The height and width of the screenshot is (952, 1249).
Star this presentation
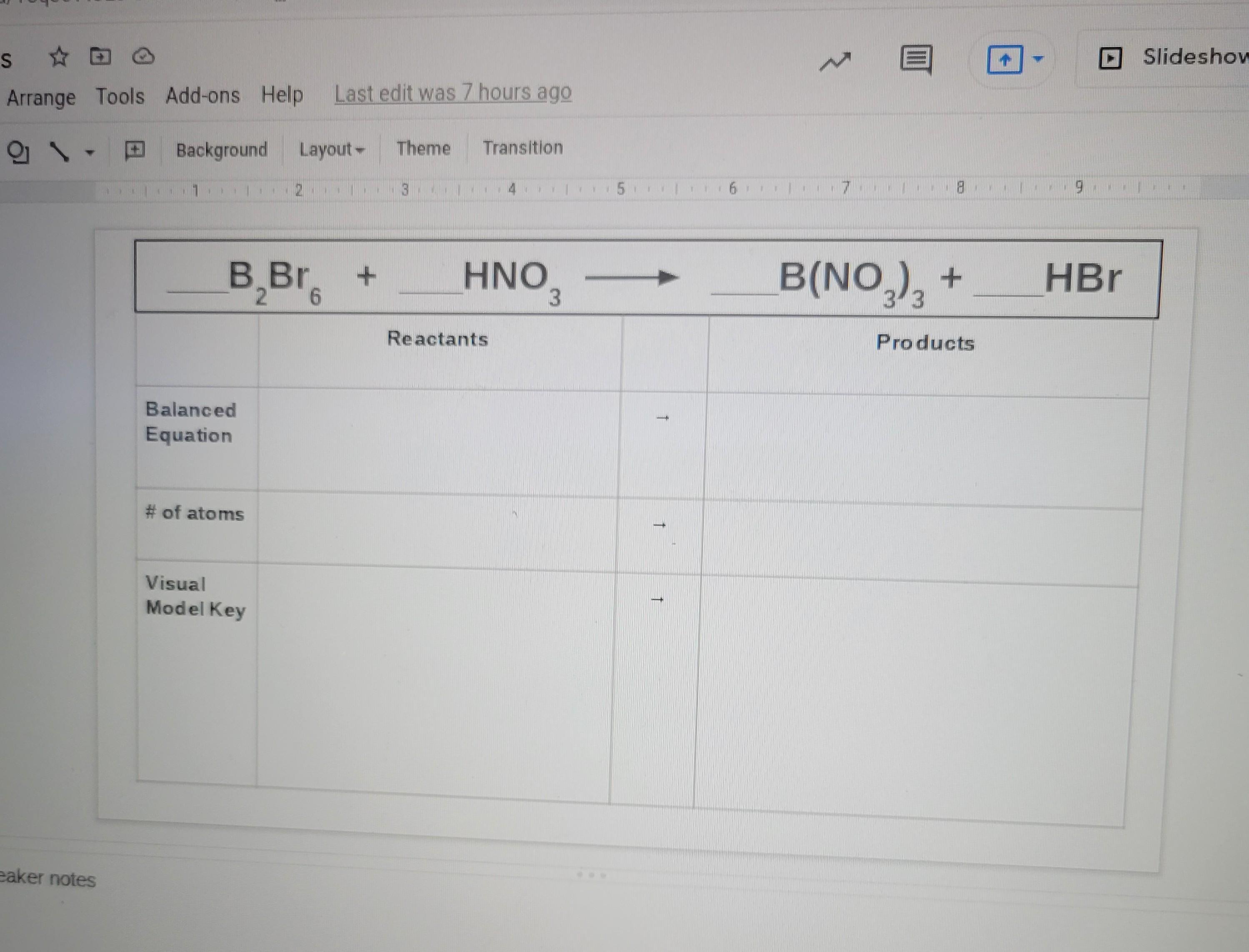[x=58, y=57]
